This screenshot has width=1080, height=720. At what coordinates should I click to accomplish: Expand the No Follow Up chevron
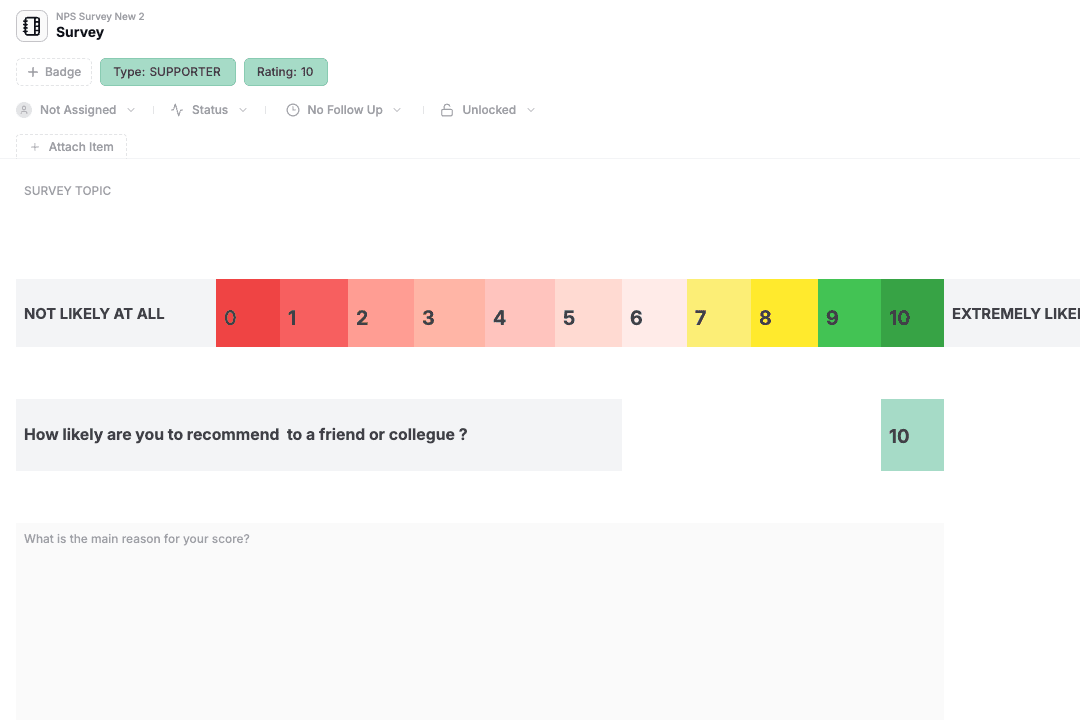tap(397, 110)
